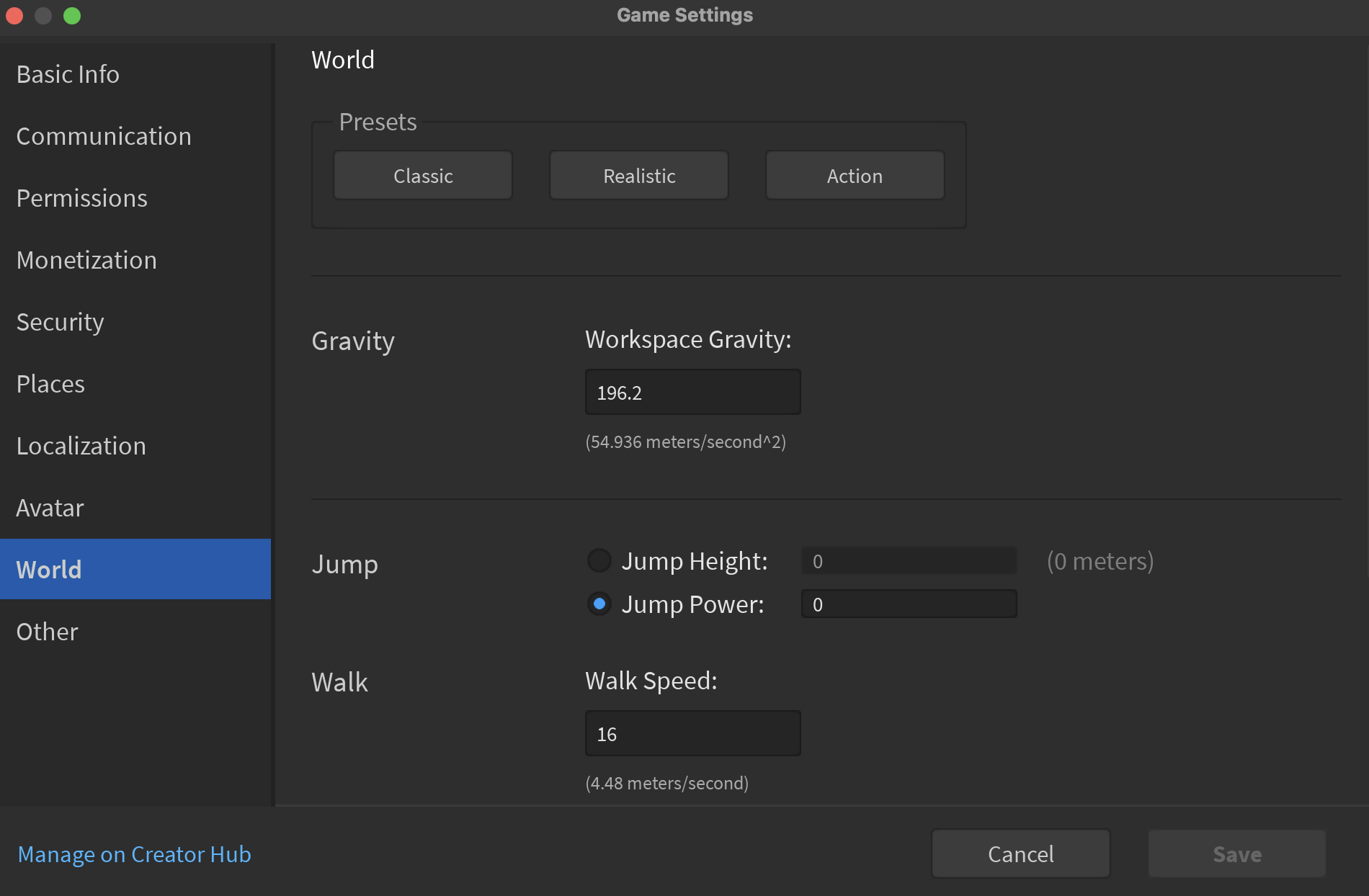
Task: Focus the Jump Power value field
Action: [909, 604]
